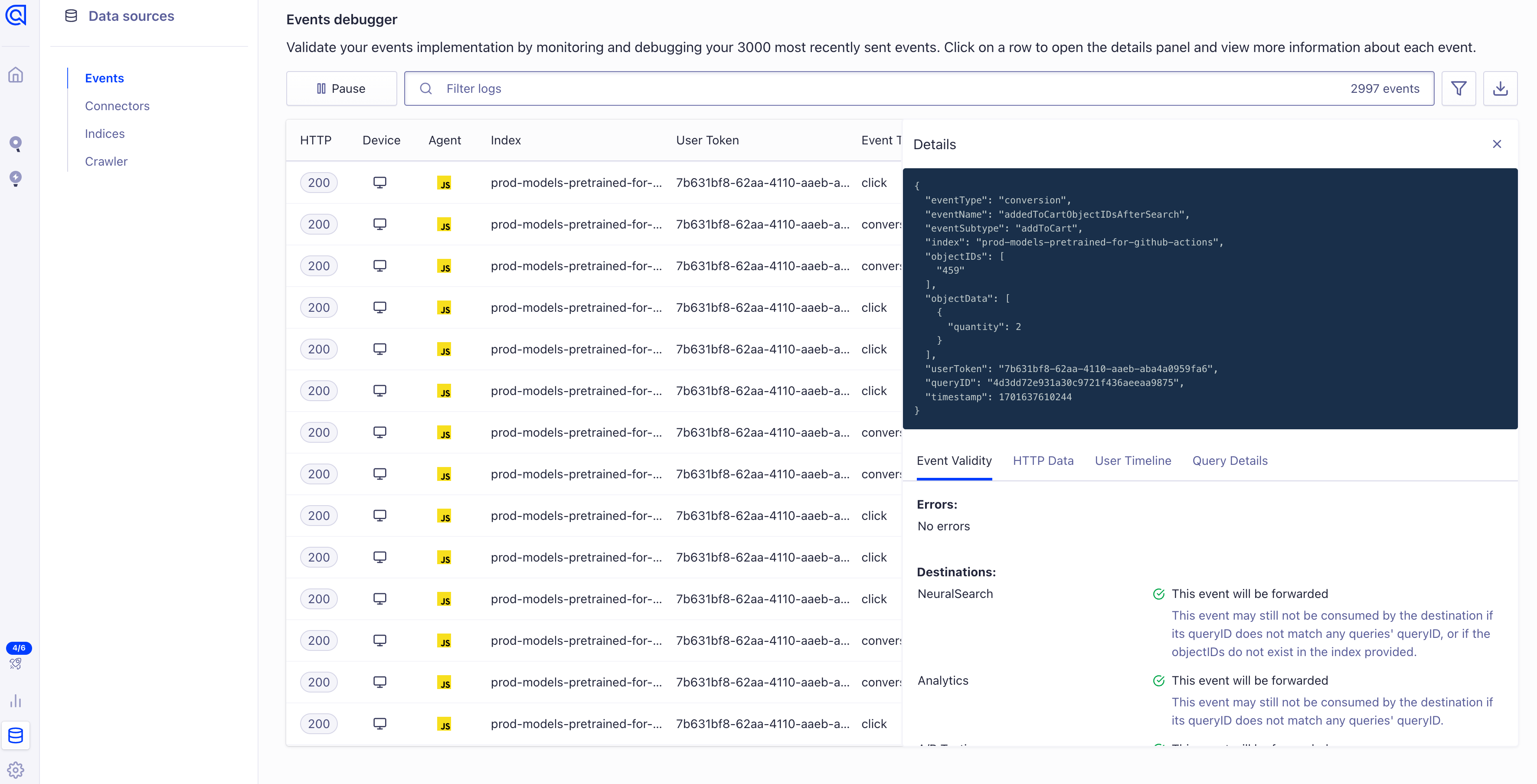Image resolution: width=1537 pixels, height=784 pixels.
Task: Click the 4/6 progress badge
Action: (19, 648)
